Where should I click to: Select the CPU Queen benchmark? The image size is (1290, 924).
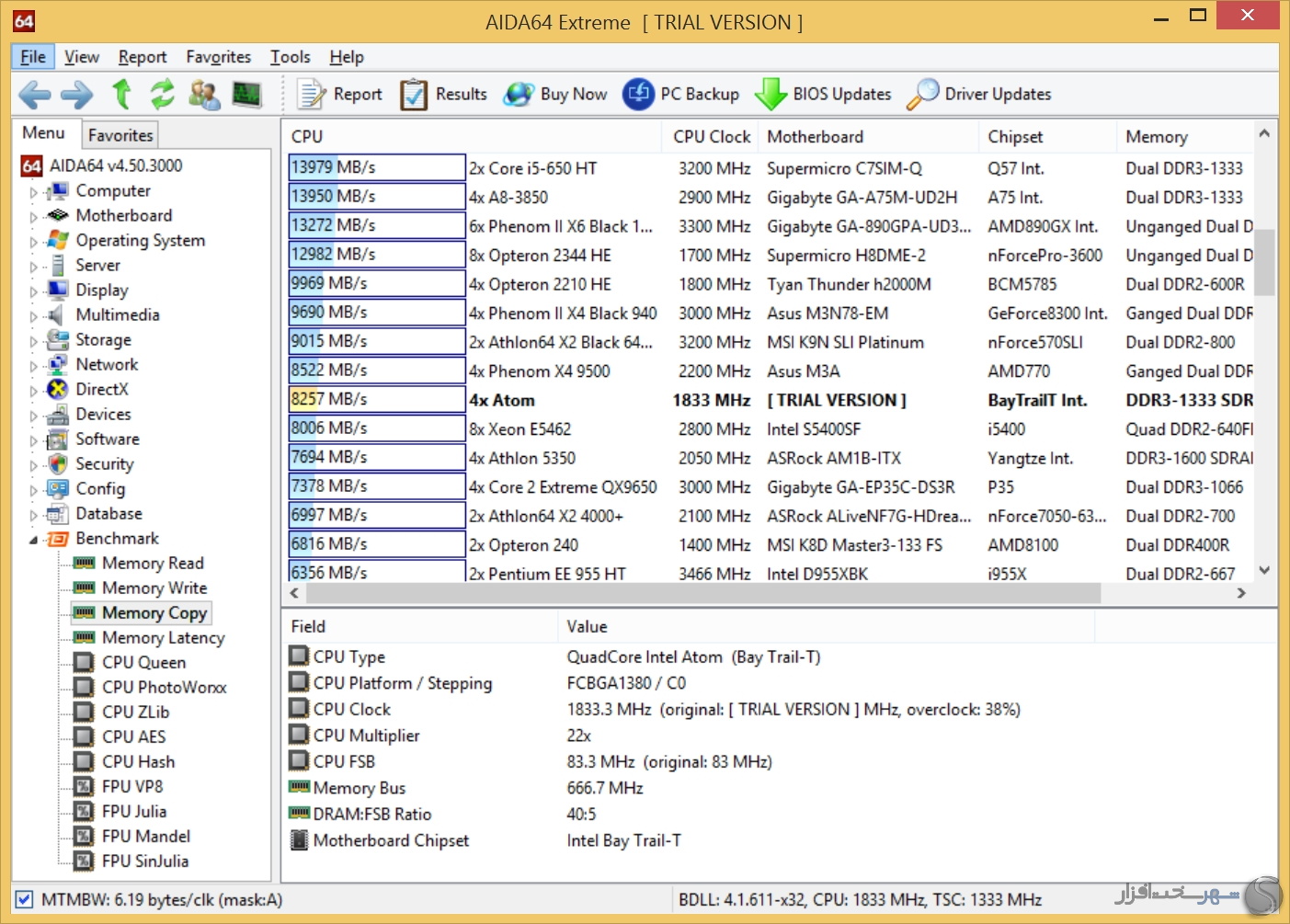click(x=143, y=662)
